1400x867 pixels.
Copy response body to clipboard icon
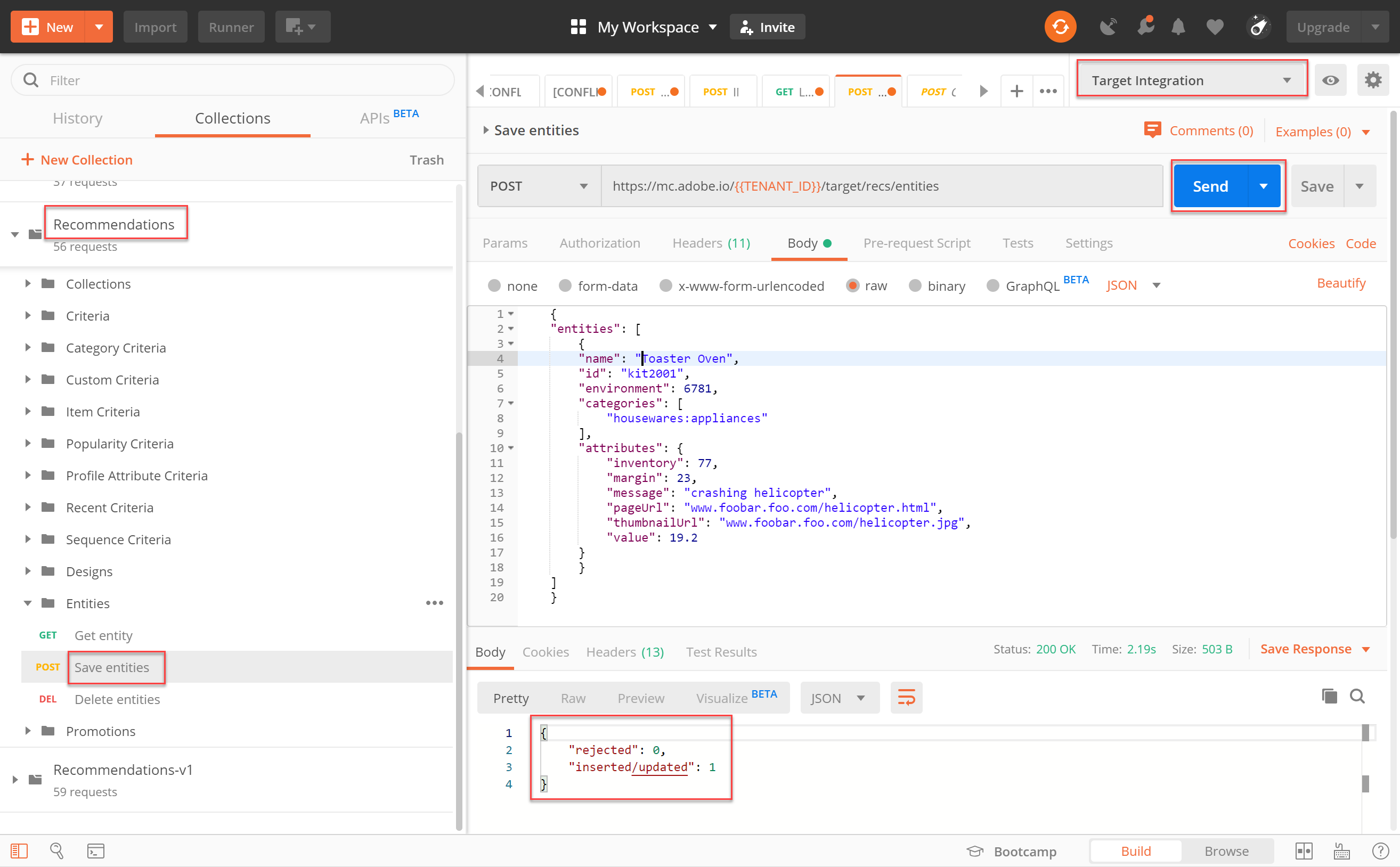[1329, 696]
